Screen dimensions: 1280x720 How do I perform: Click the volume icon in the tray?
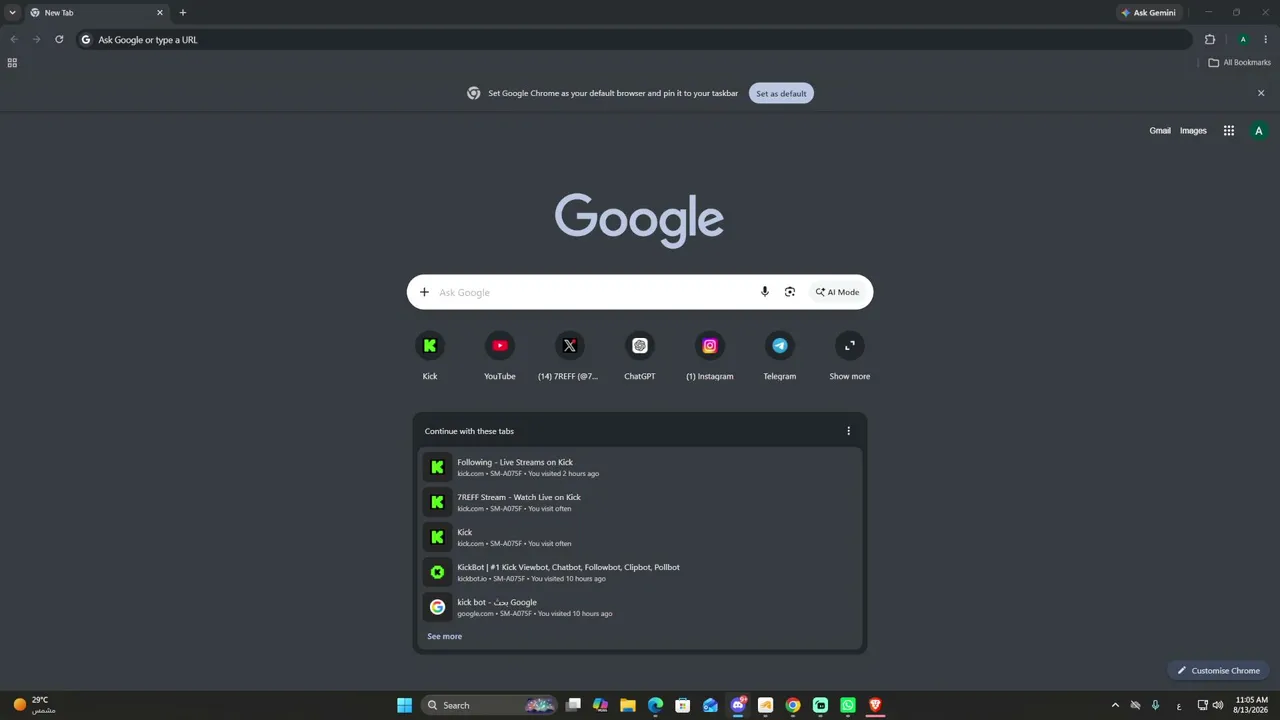tap(1217, 705)
